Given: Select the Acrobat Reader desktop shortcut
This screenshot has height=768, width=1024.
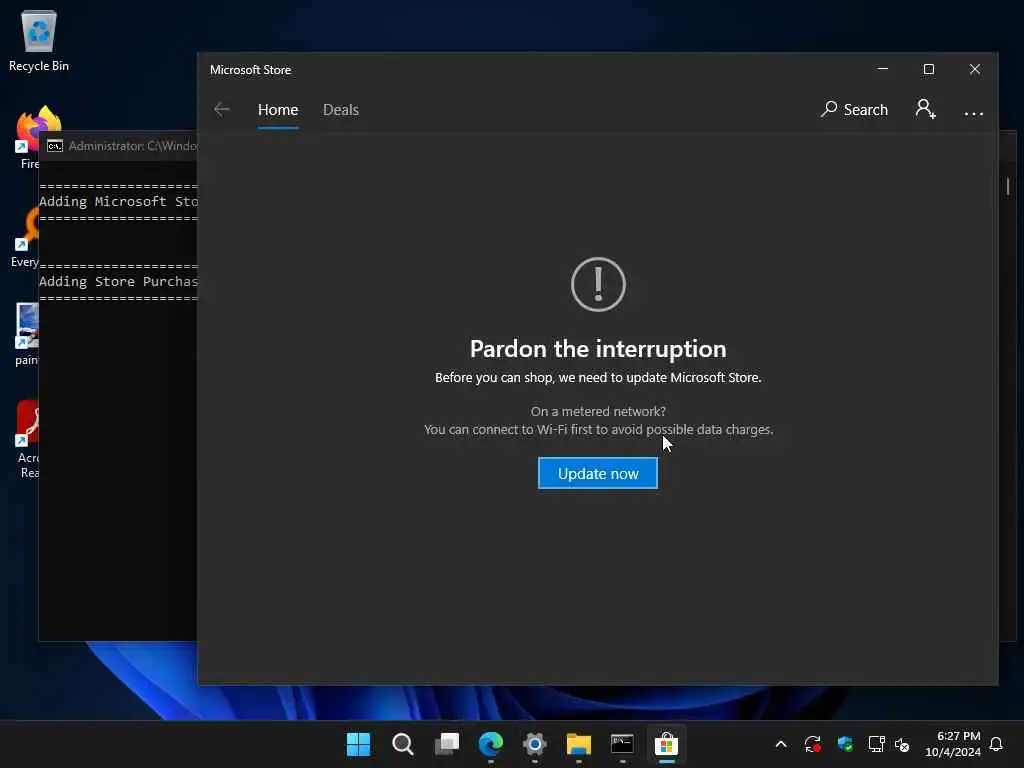Looking at the screenshot, I should click(x=28, y=439).
